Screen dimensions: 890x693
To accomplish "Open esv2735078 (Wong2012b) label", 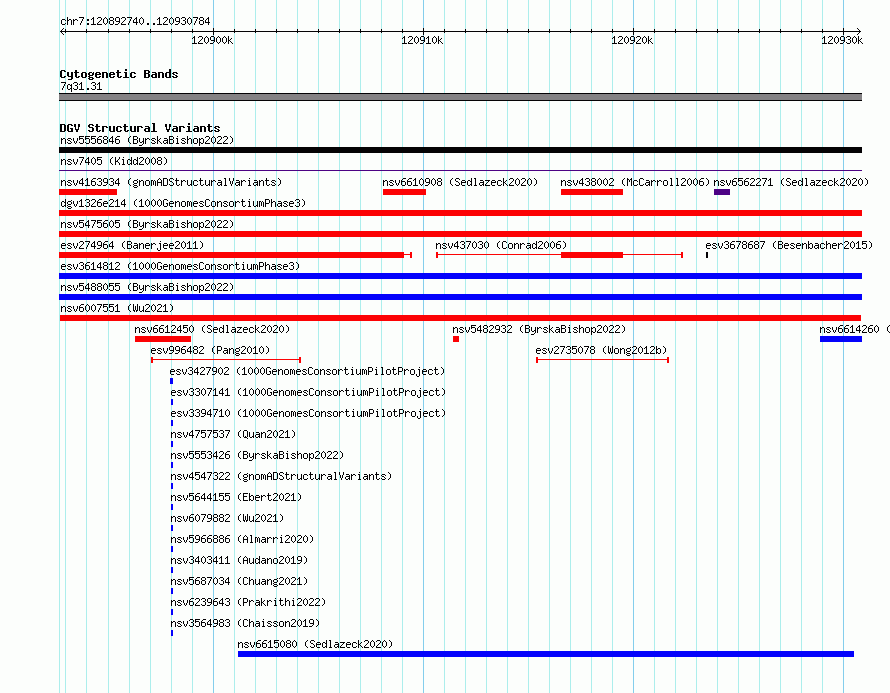I will pyautogui.click(x=601, y=350).
